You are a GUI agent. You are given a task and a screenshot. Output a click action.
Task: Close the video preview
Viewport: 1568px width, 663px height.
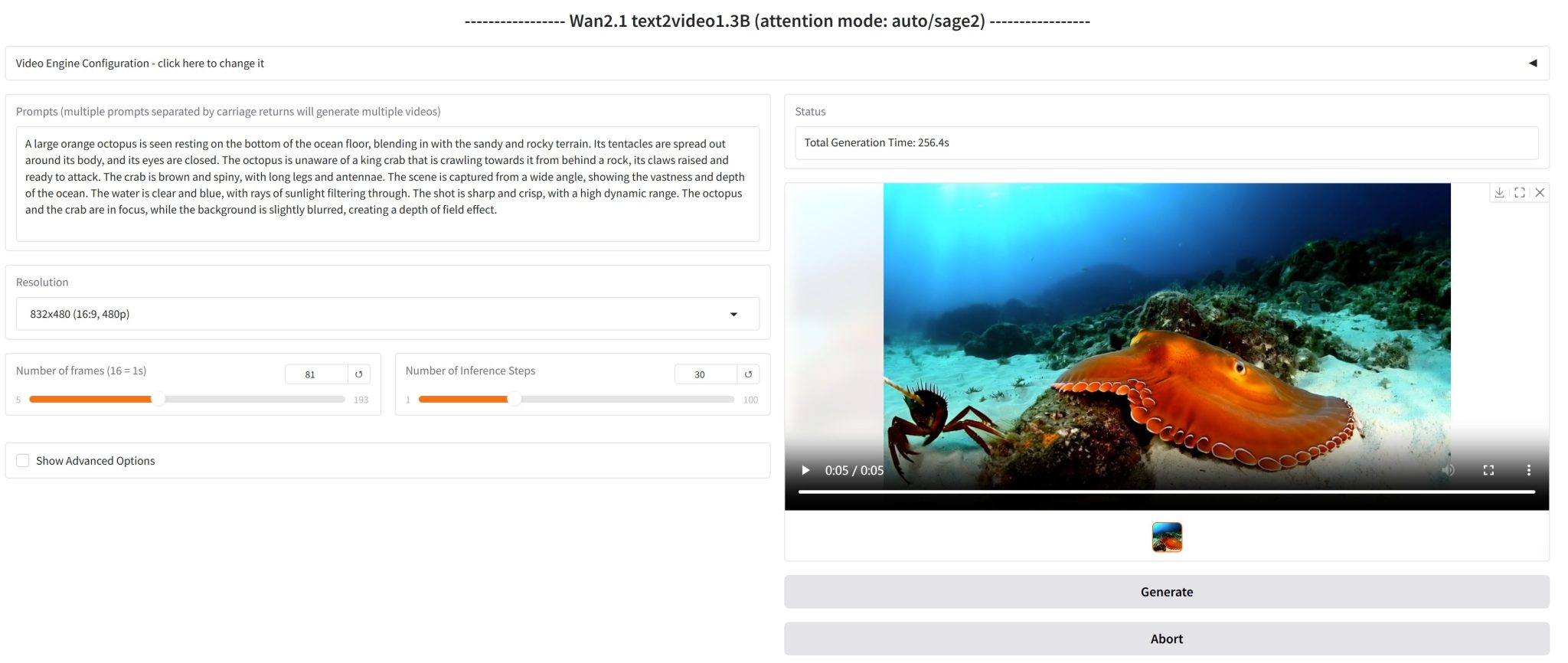[1540, 193]
